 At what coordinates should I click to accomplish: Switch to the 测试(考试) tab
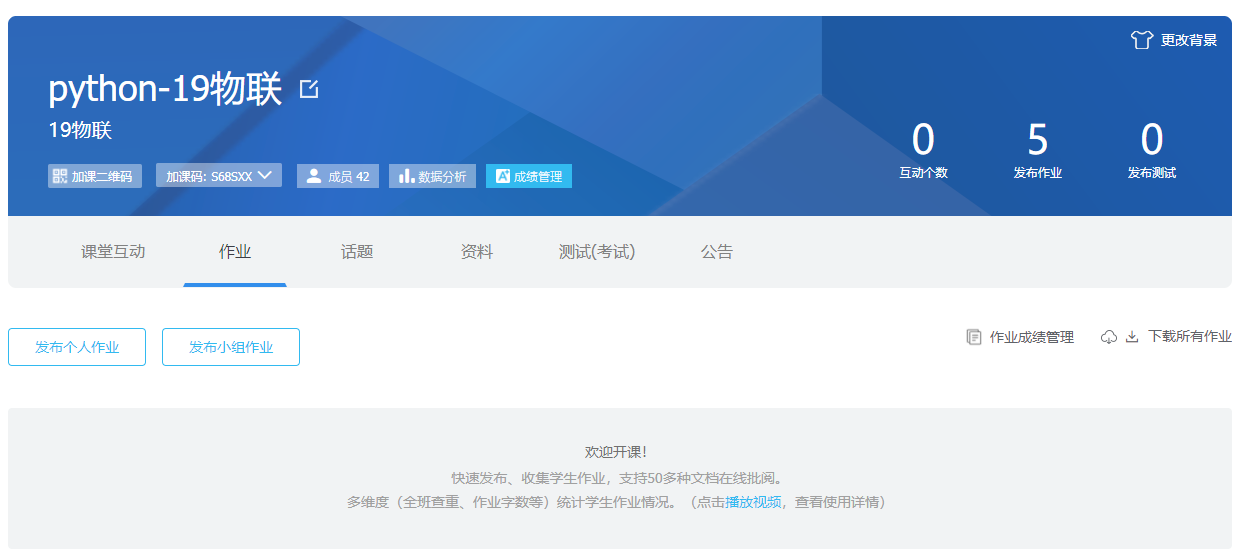[597, 252]
